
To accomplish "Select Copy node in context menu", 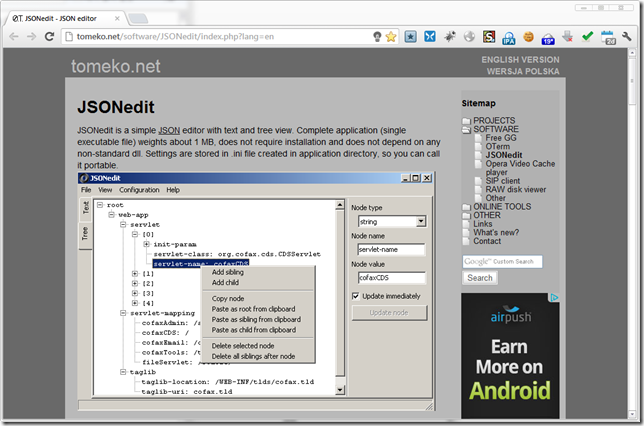I will (x=228, y=299).
